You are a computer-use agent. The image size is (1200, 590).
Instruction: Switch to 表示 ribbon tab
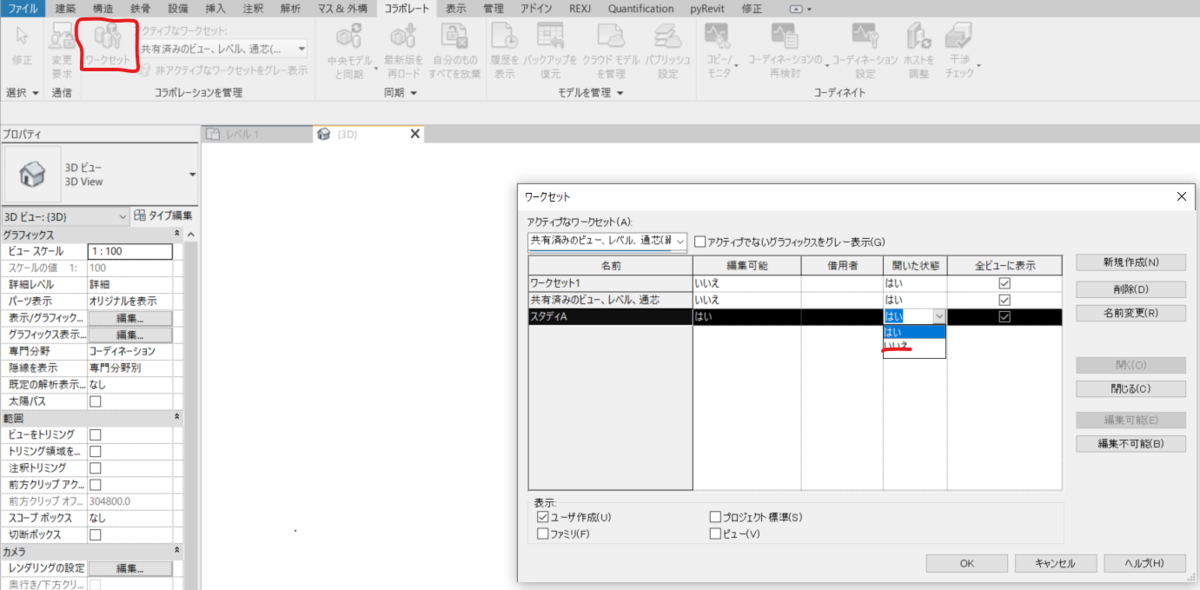point(456,8)
